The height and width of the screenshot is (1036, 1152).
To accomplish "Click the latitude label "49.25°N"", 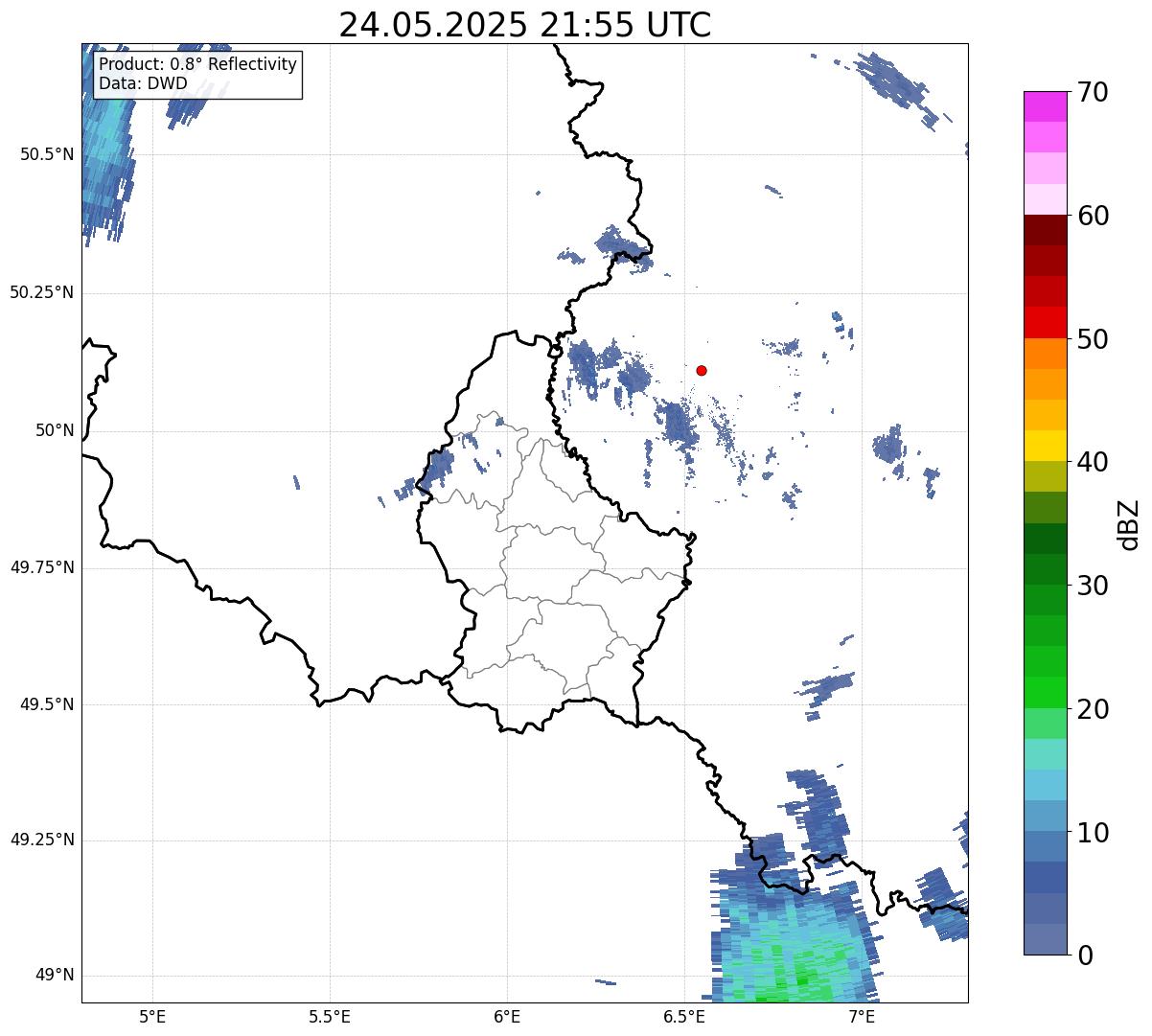I will (42, 840).
